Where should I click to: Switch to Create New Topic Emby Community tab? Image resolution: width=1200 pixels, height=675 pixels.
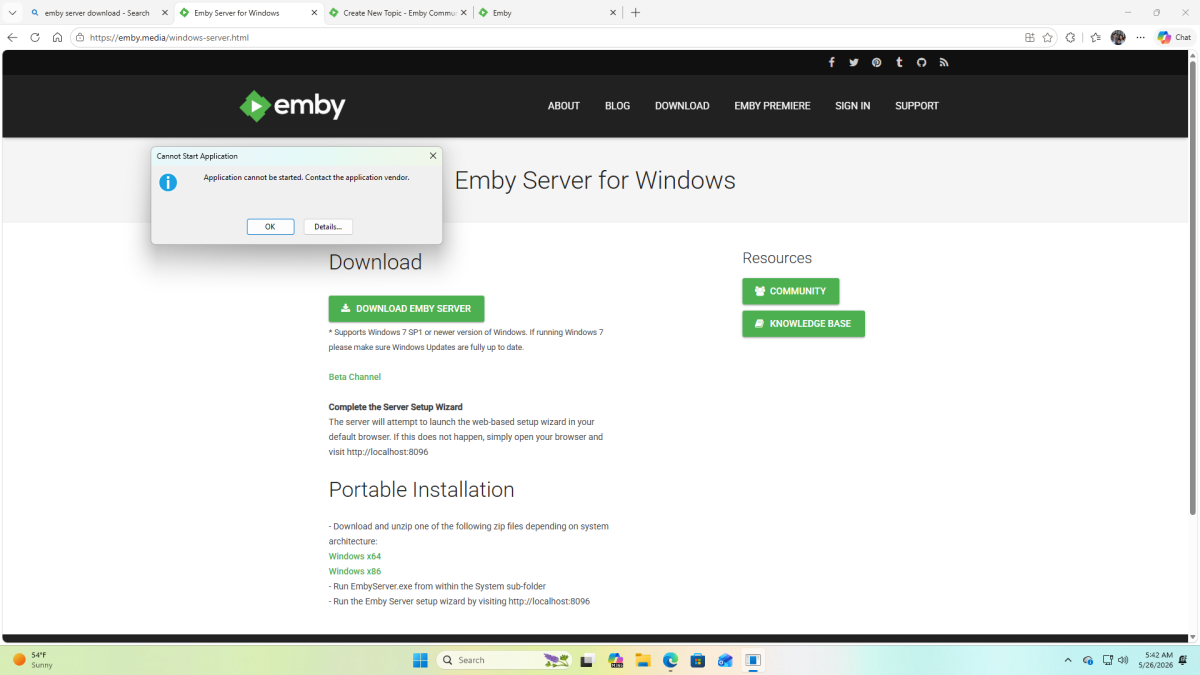click(x=397, y=13)
